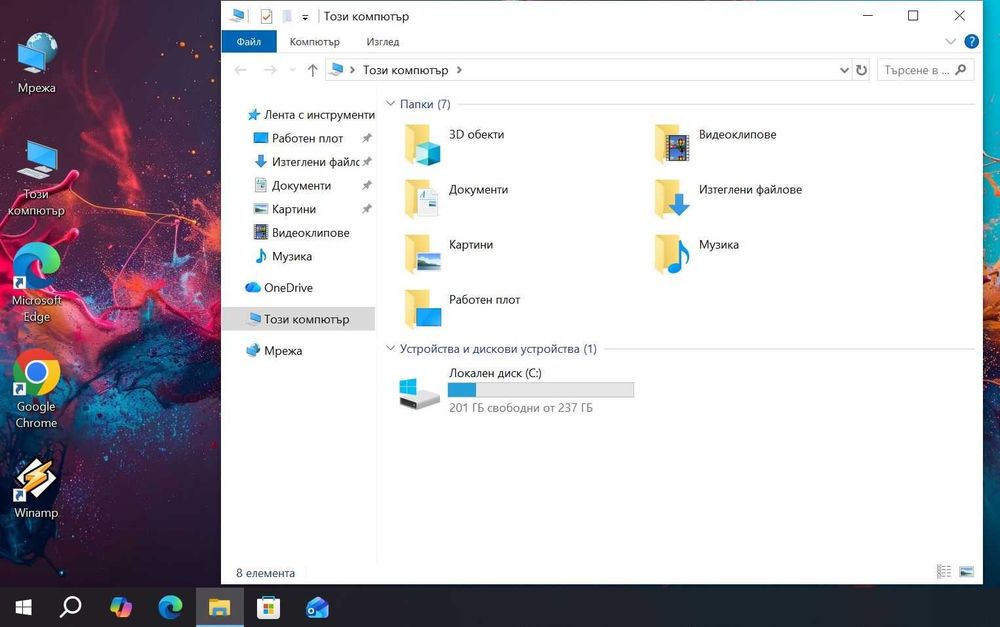Screen dimensions: 1000x627
Task: Click the forward navigation arrow
Action: [270, 70]
